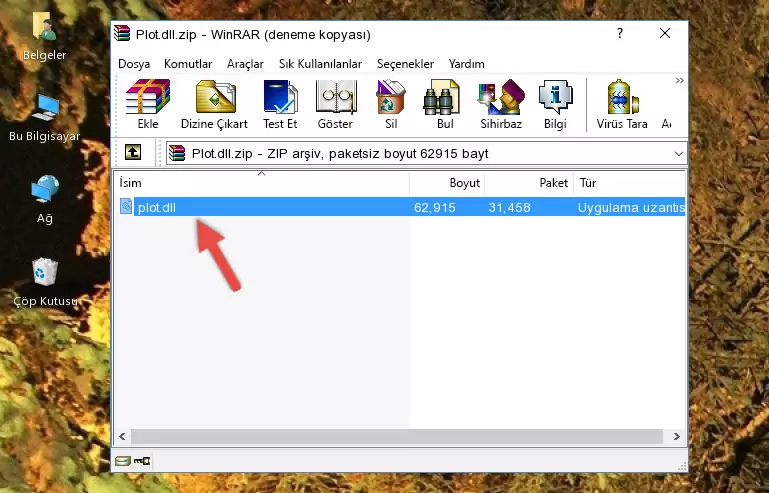The height and width of the screenshot is (493, 769).
Task: Click the 62,915 size value
Action: coord(435,208)
